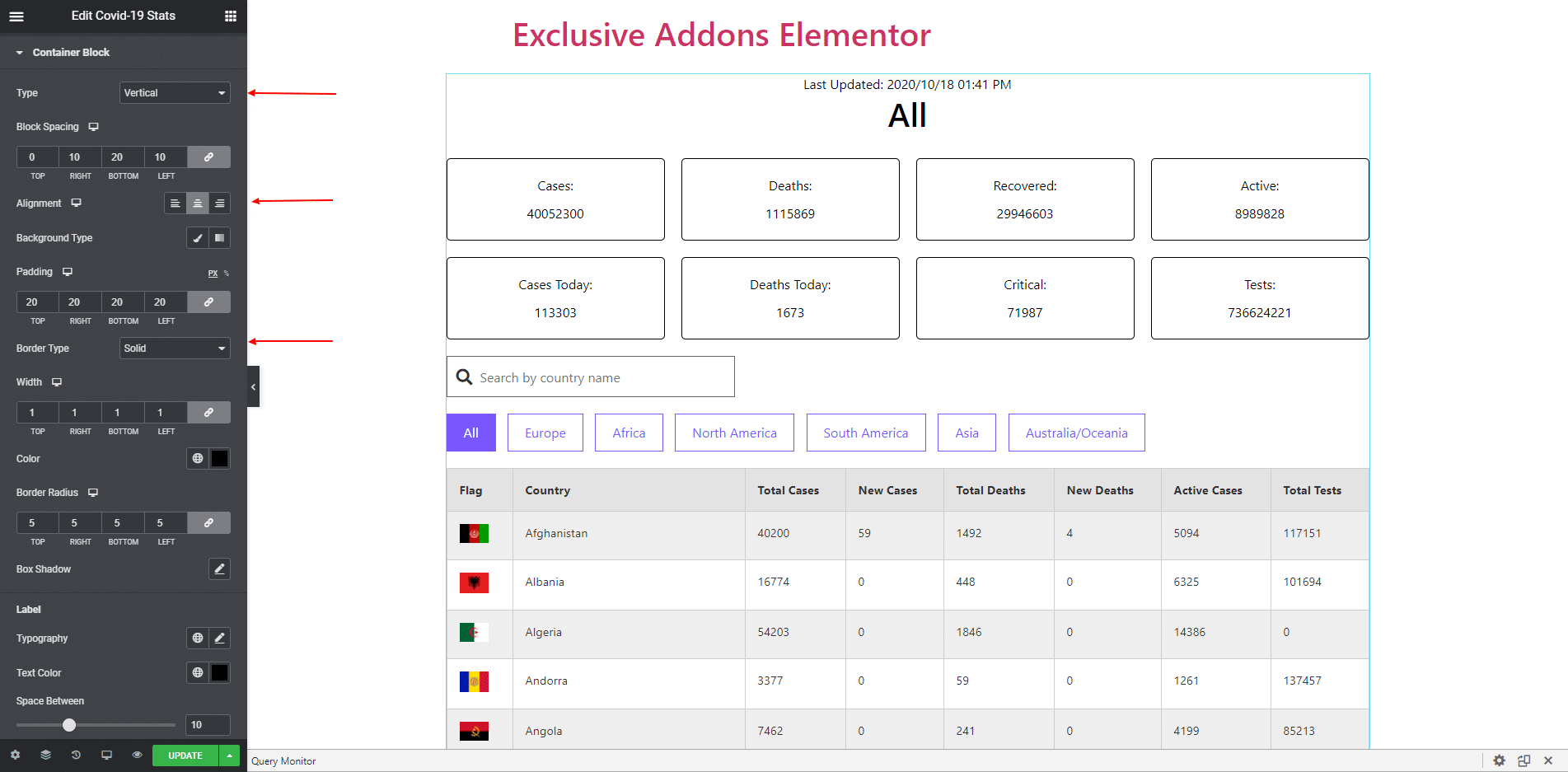Viewport: 1568px width, 772px height.
Task: Select the South America tab
Action: pos(866,433)
